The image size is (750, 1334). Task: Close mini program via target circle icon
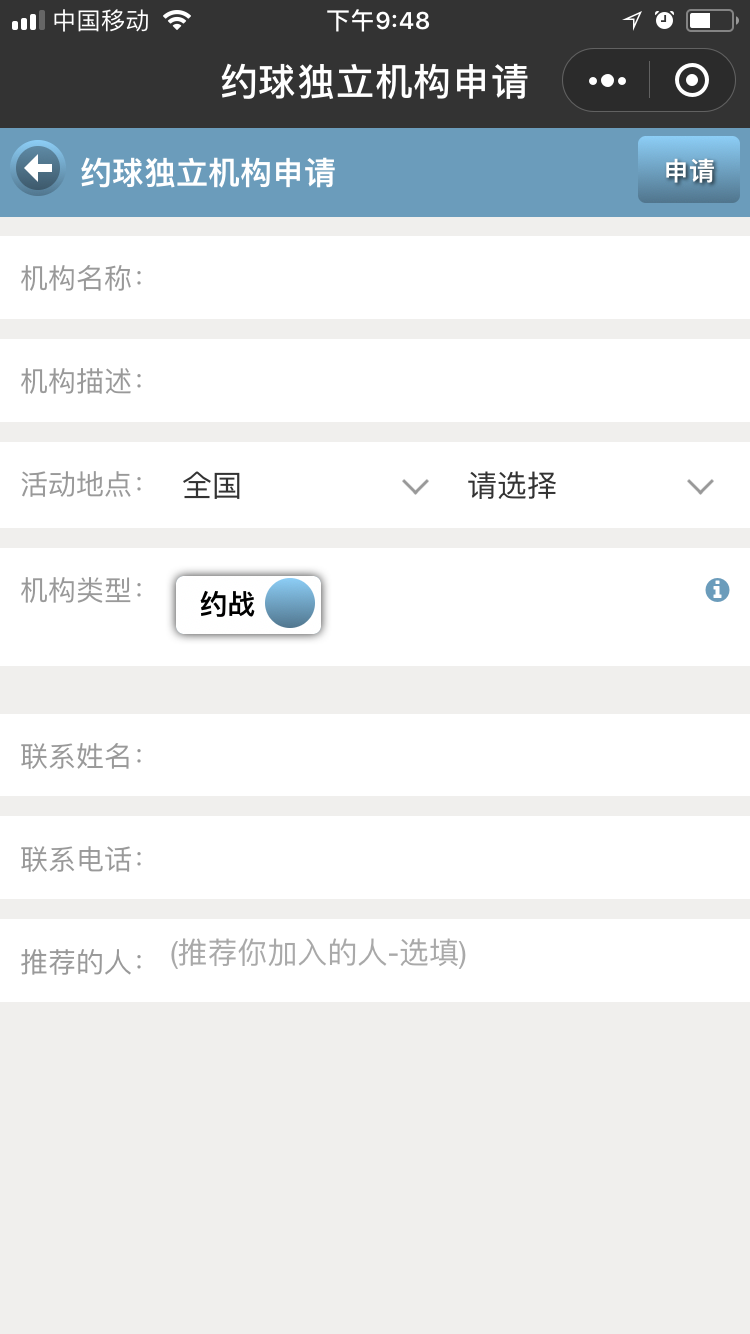(692, 80)
